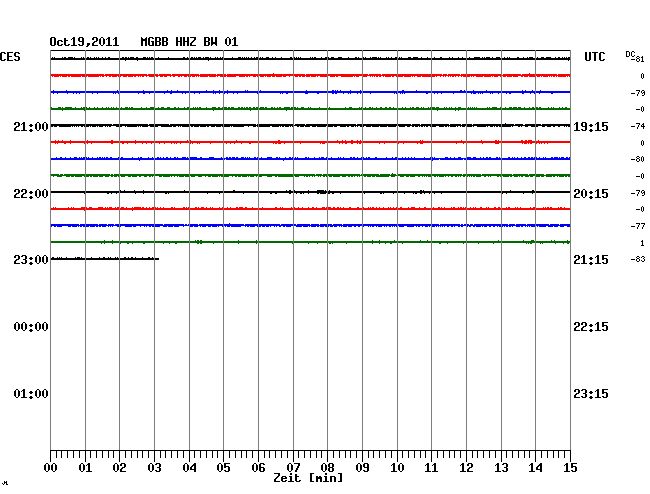
Task: Click the Zeit [min] axis title
Action: (x=308, y=478)
